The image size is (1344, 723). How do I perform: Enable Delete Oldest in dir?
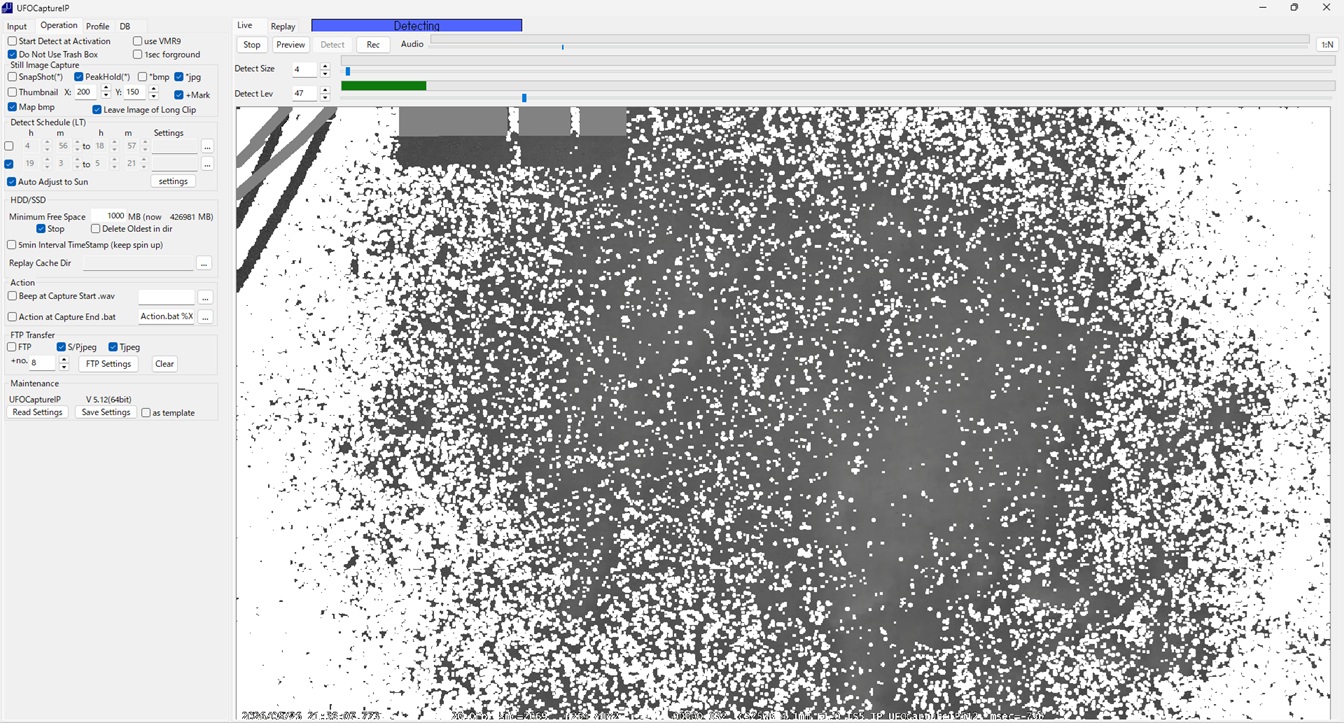pos(96,229)
